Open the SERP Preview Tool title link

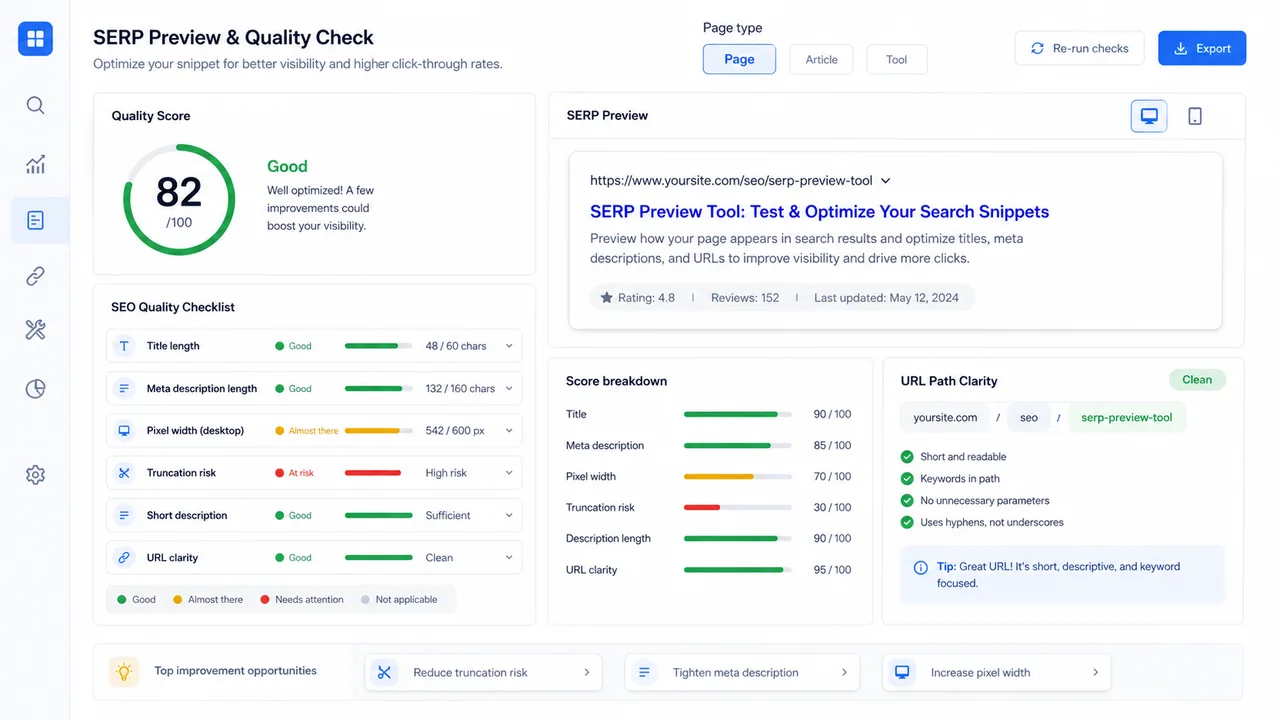[x=820, y=212]
